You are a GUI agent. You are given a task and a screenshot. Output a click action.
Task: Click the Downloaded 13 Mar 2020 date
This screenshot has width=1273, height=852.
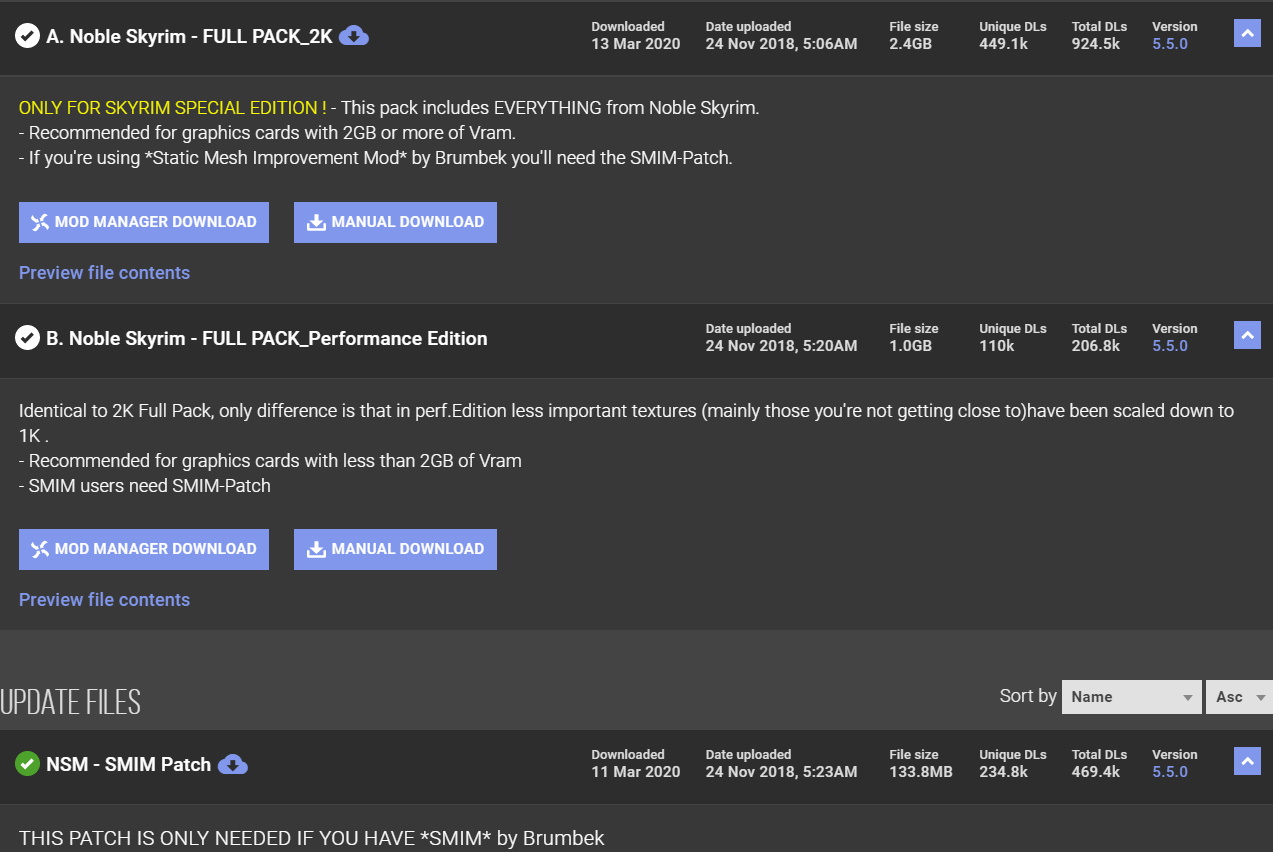pos(636,44)
